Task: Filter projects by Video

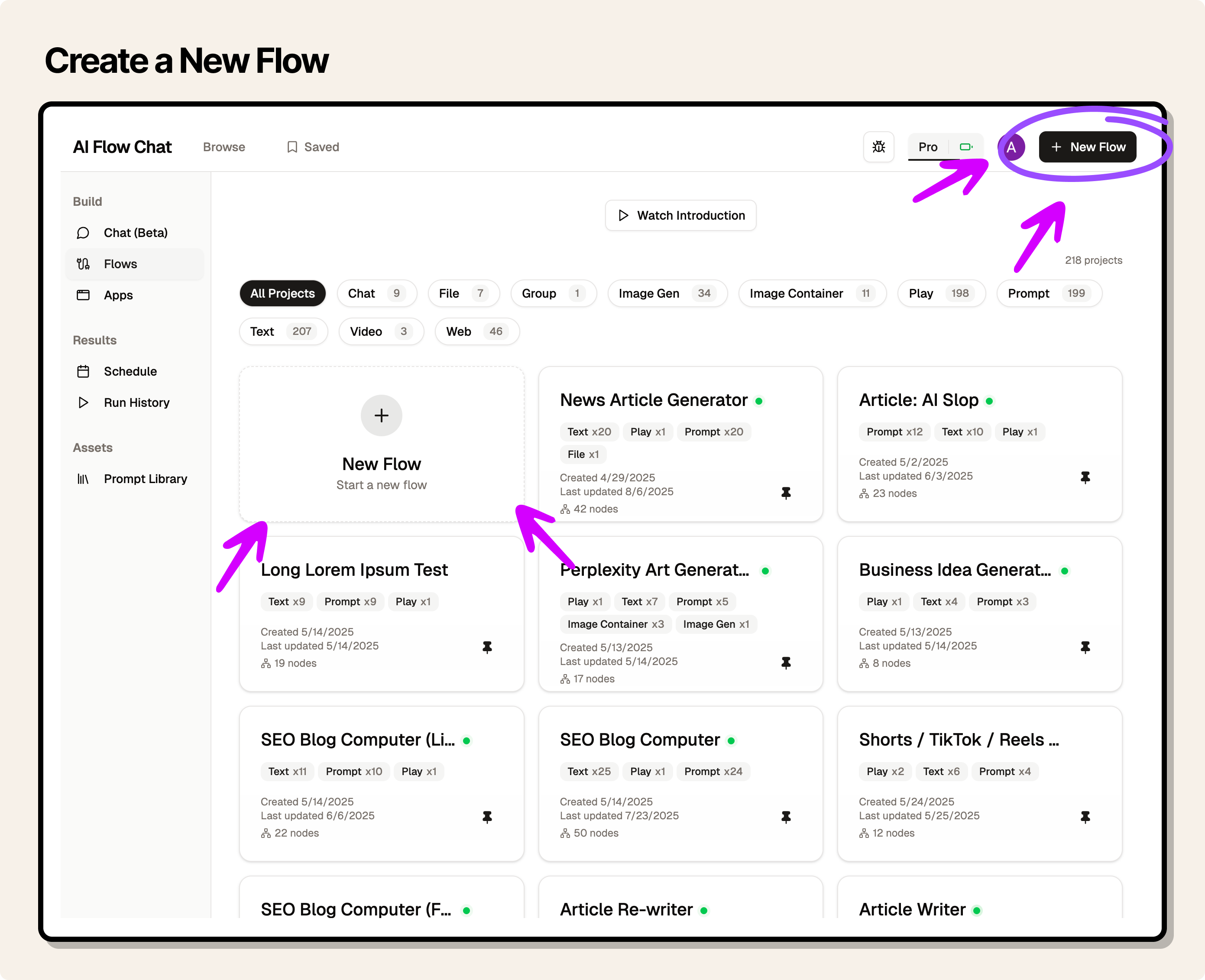Action: 381,331
